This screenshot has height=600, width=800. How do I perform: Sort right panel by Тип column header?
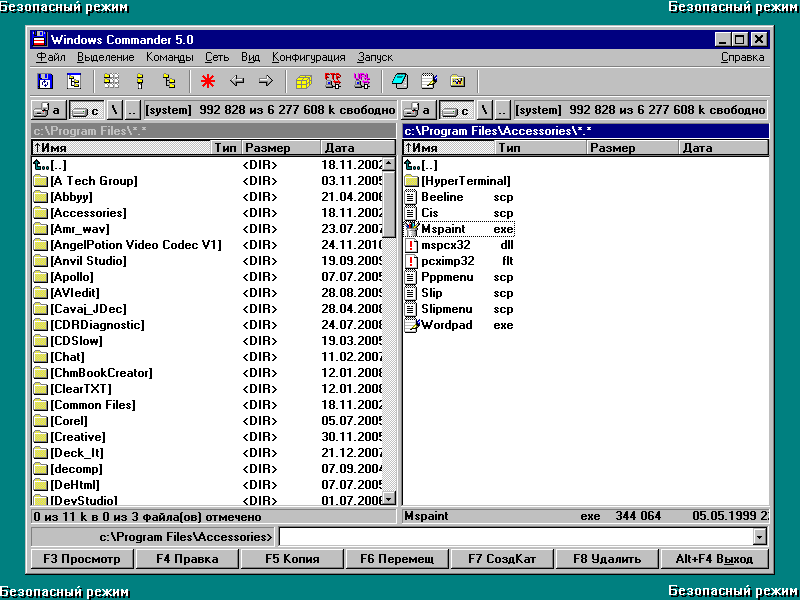coord(541,148)
